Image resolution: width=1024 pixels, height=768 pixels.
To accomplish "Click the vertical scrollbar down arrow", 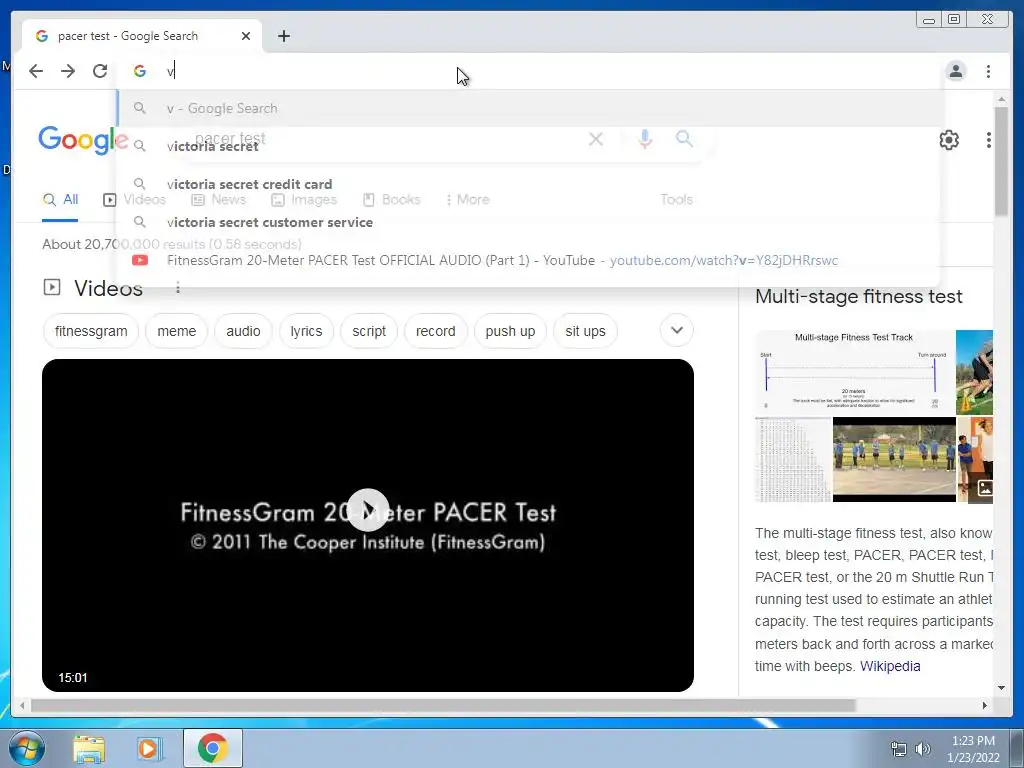I will [x=1001, y=688].
